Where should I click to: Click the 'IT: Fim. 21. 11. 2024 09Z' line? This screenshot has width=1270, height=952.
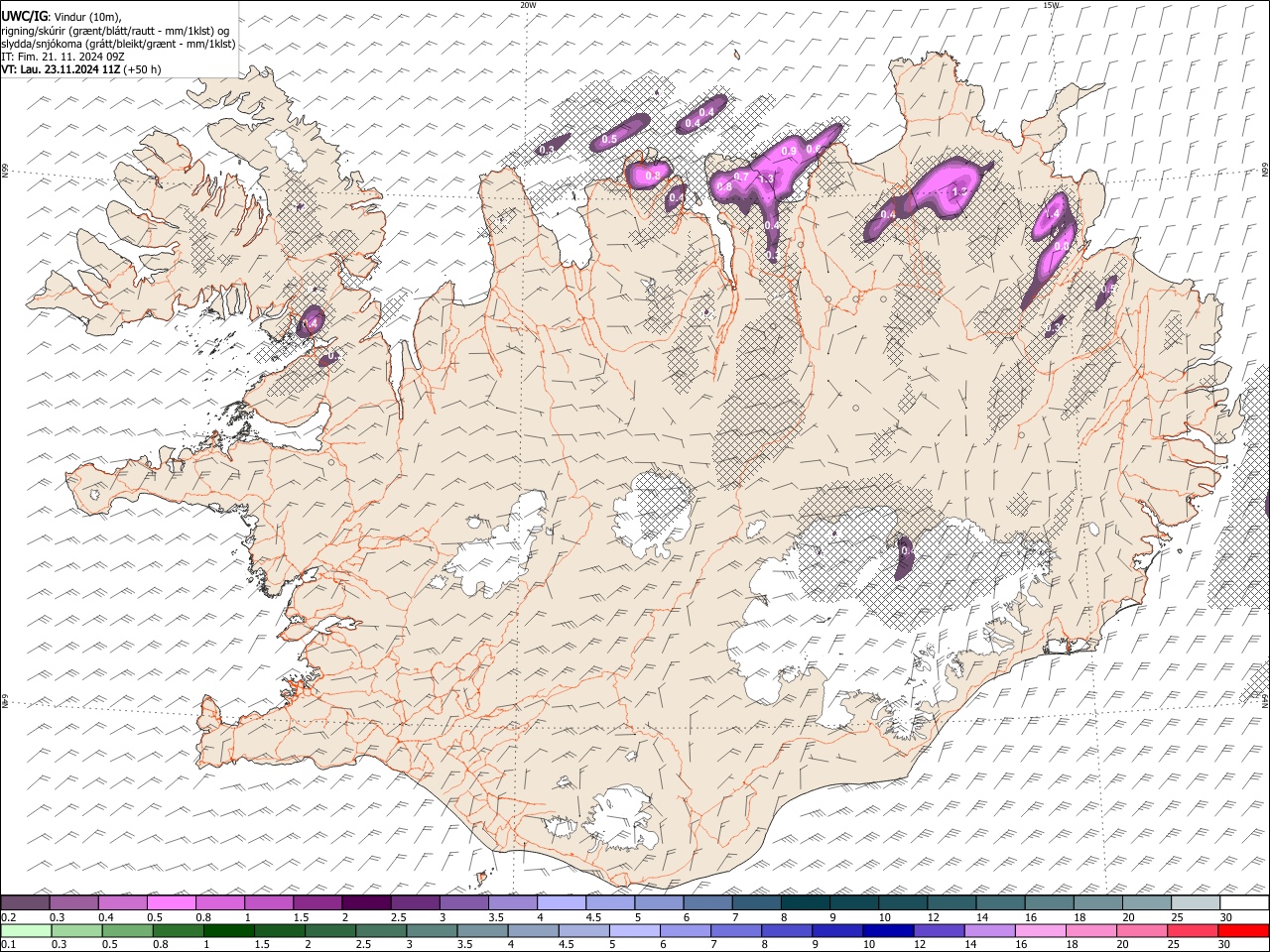click(63, 57)
